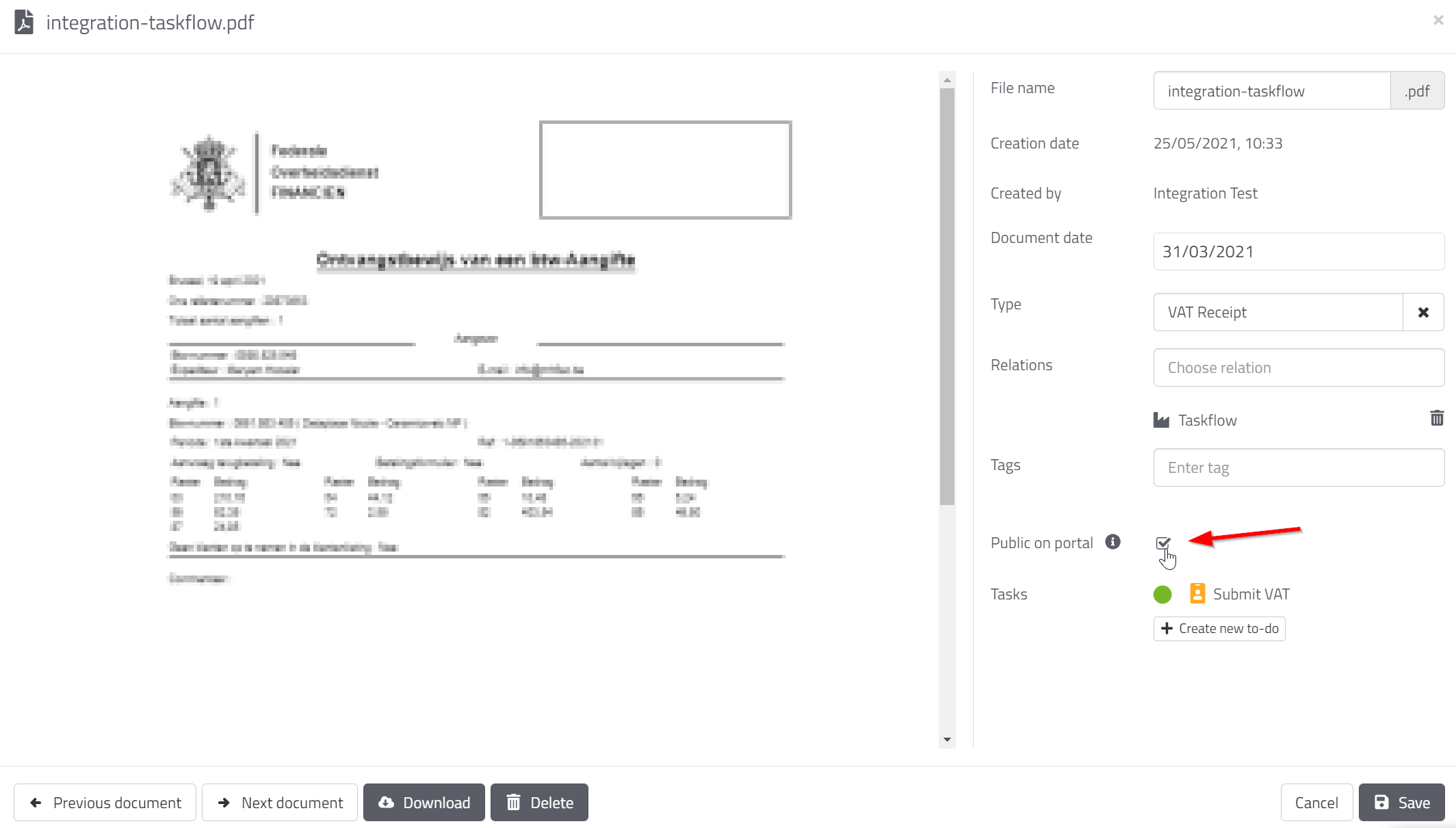Click the Public on portal info icon
1456x828 pixels.
(1113, 542)
